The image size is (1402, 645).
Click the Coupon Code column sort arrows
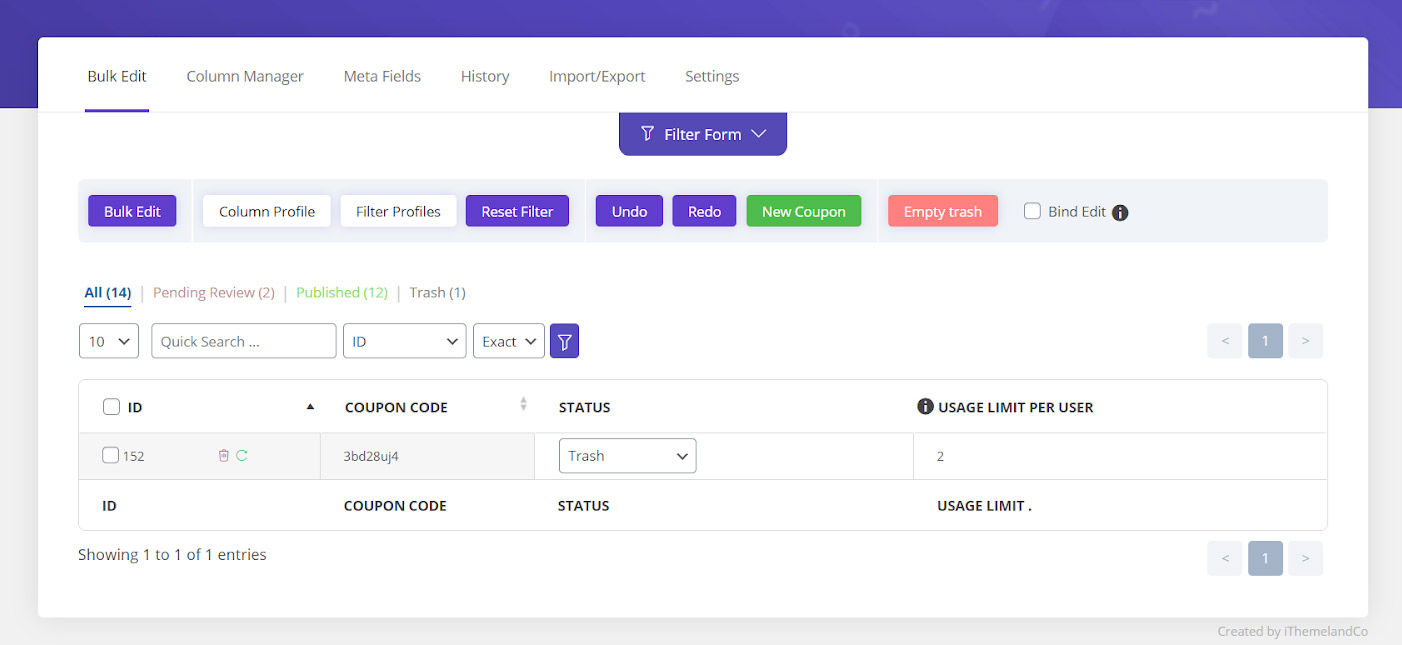point(523,404)
